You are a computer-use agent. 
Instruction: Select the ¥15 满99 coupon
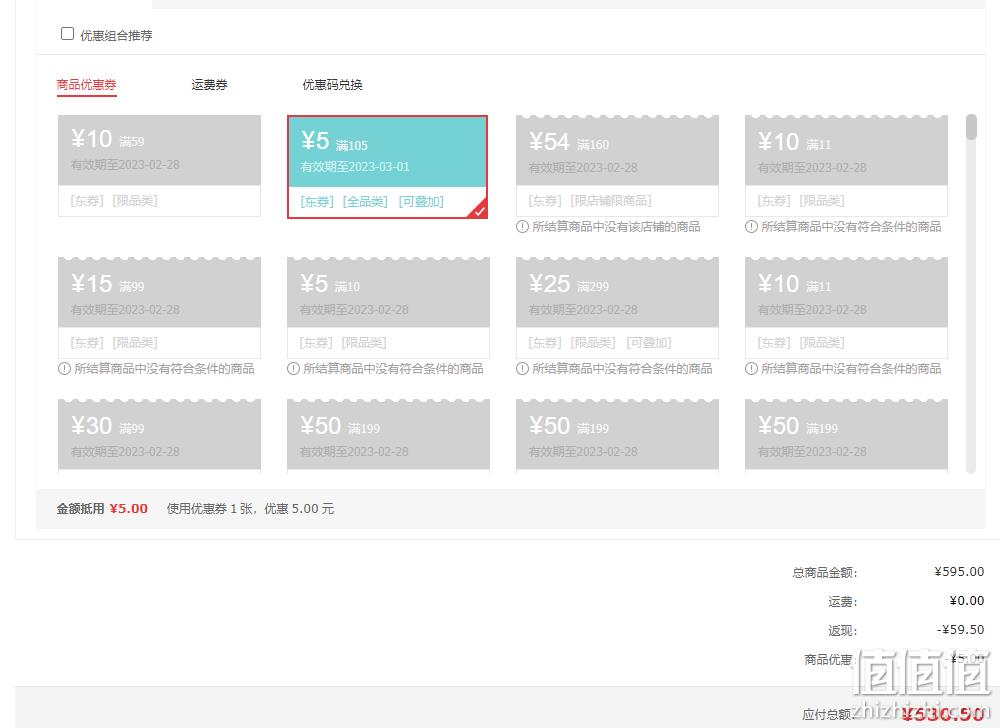159,308
